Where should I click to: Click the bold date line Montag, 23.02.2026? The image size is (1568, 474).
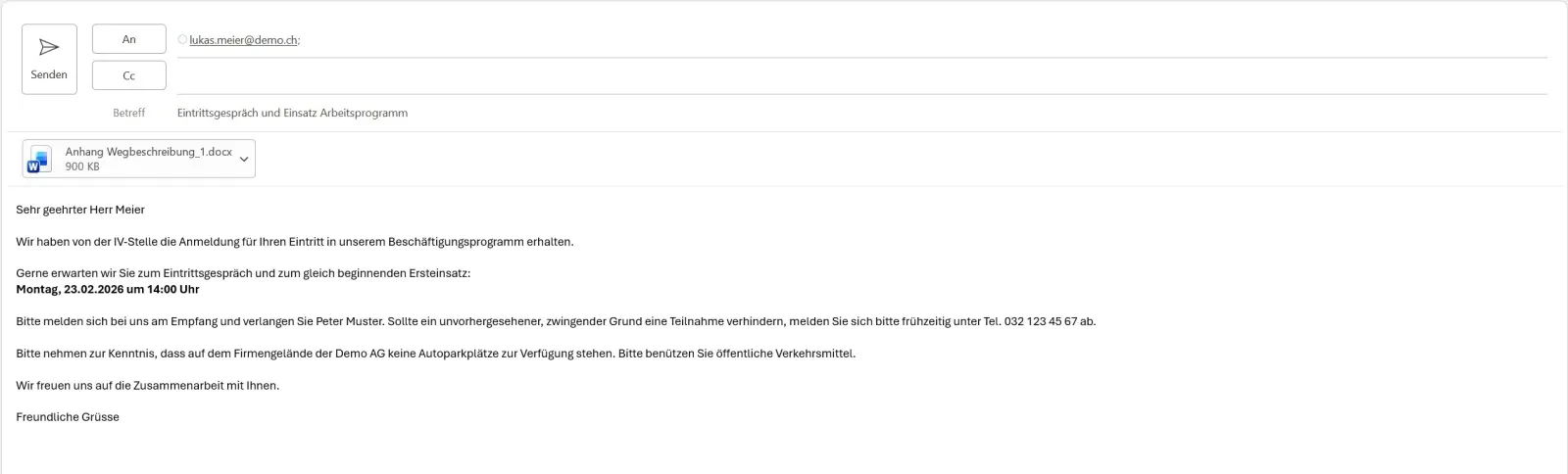pyautogui.click(x=108, y=289)
